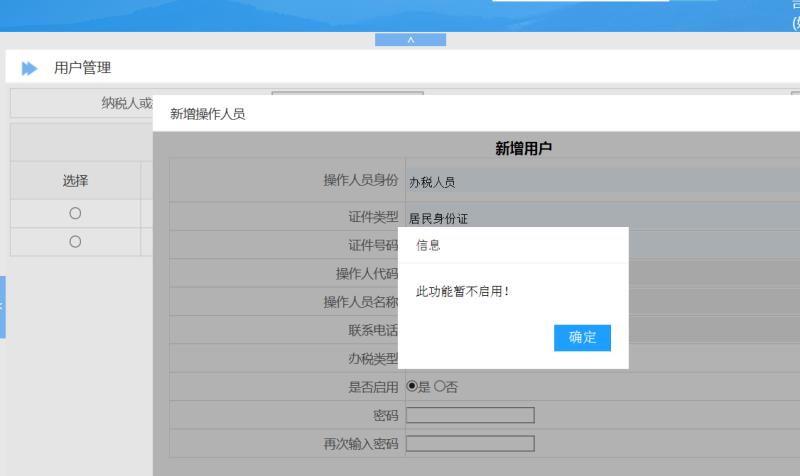Open the 操作人员身份 dropdown showing 办税人员
The width and height of the screenshot is (800, 476).
click(x=600, y=181)
